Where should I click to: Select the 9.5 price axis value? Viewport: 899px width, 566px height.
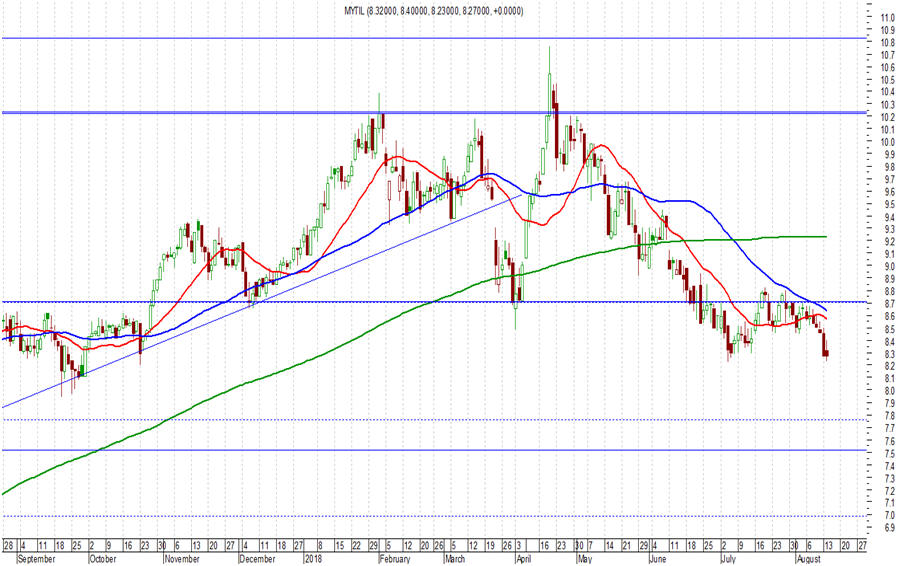click(890, 204)
